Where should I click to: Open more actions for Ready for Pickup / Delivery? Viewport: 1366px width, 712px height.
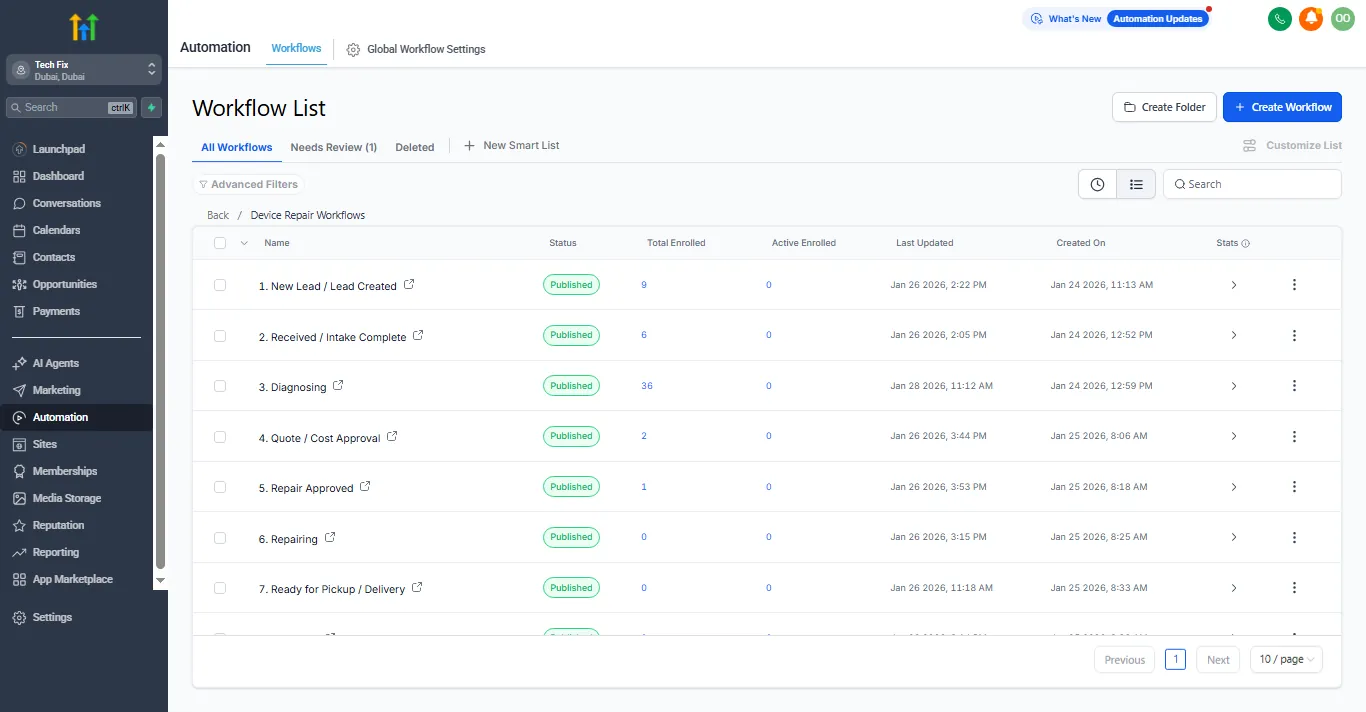coord(1294,588)
